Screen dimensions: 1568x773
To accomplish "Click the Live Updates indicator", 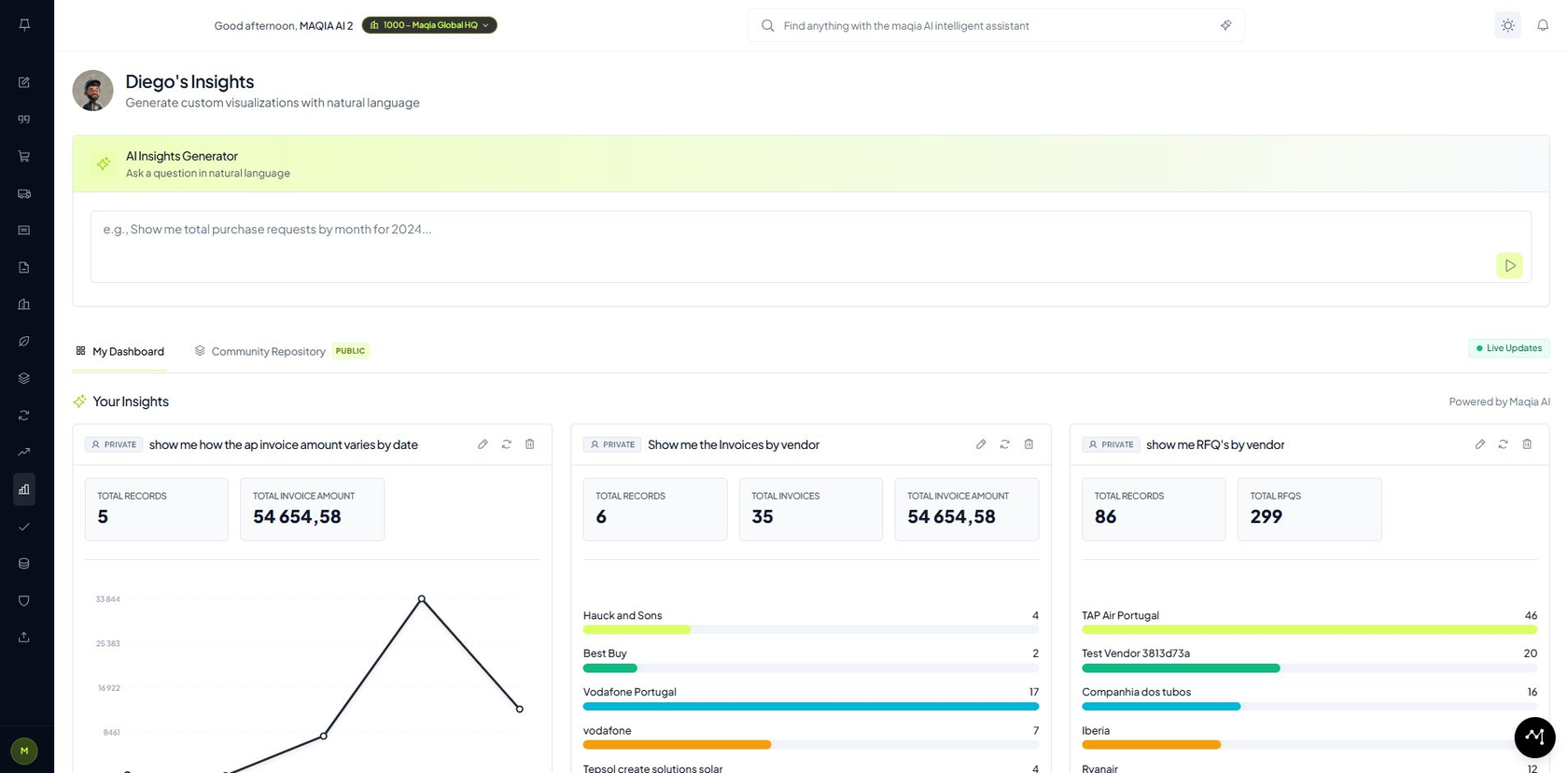I will click(x=1508, y=348).
